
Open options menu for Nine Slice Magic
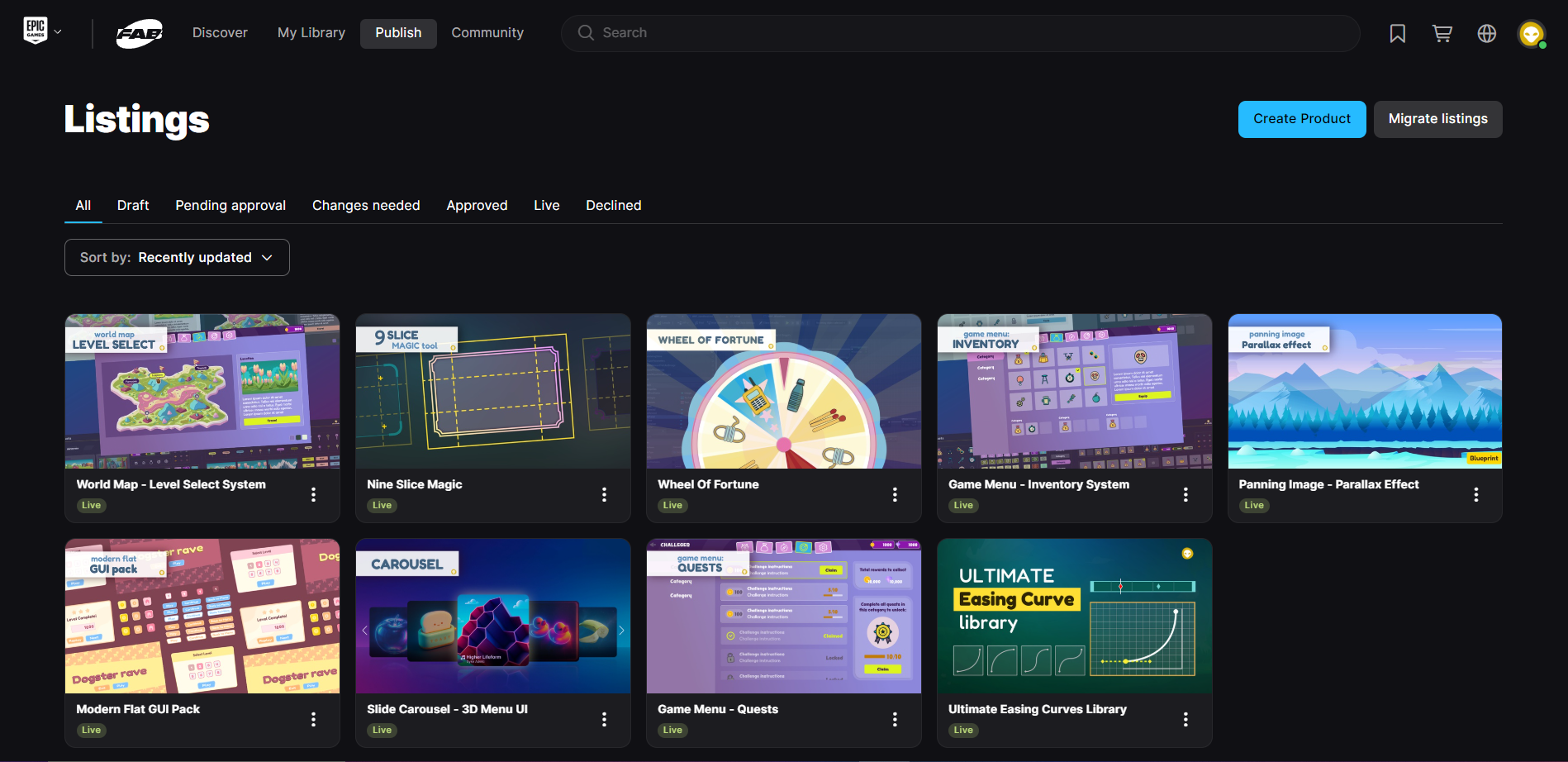pyautogui.click(x=604, y=494)
